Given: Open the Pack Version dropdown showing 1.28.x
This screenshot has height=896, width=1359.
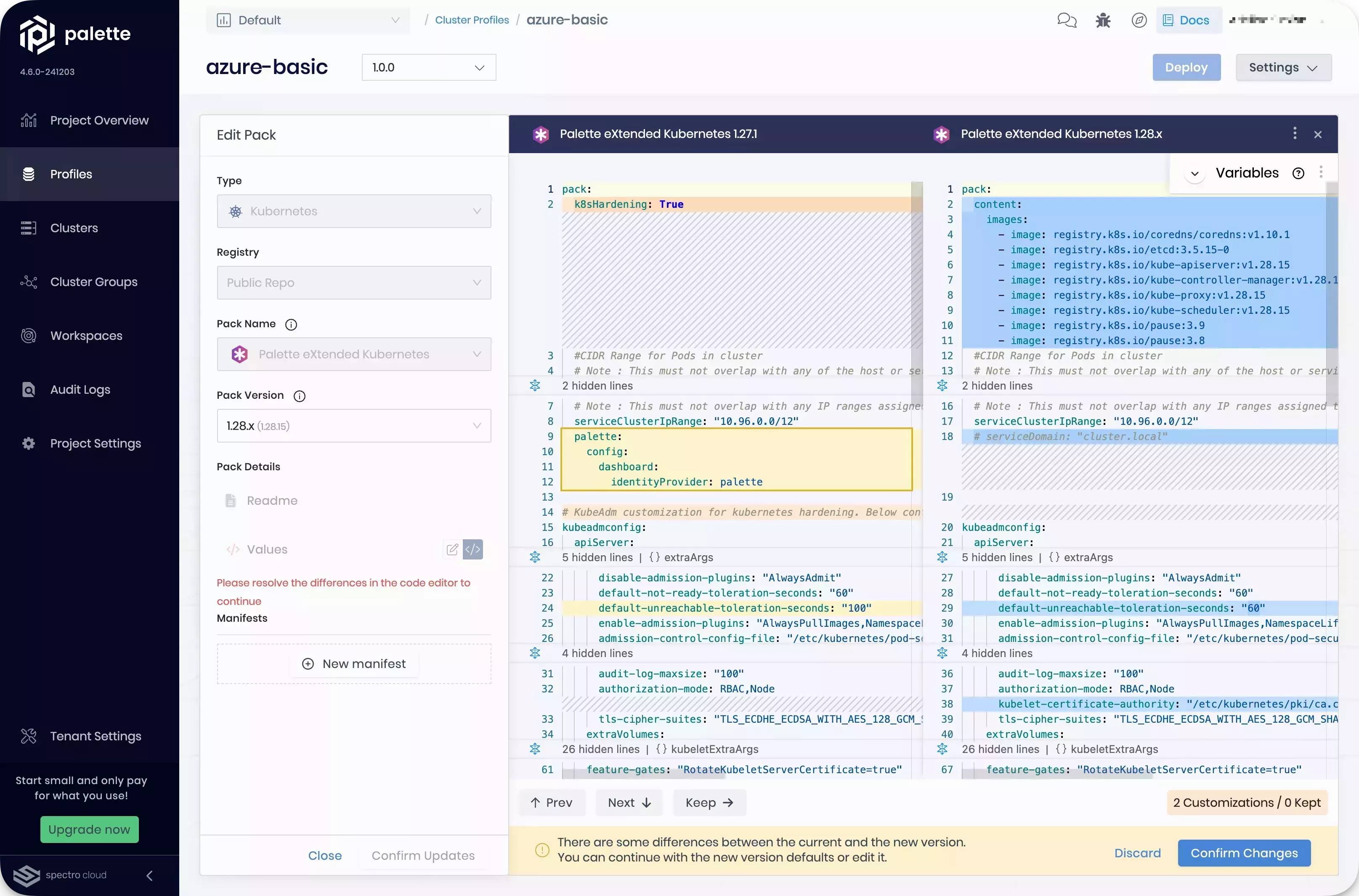Looking at the screenshot, I should [354, 426].
